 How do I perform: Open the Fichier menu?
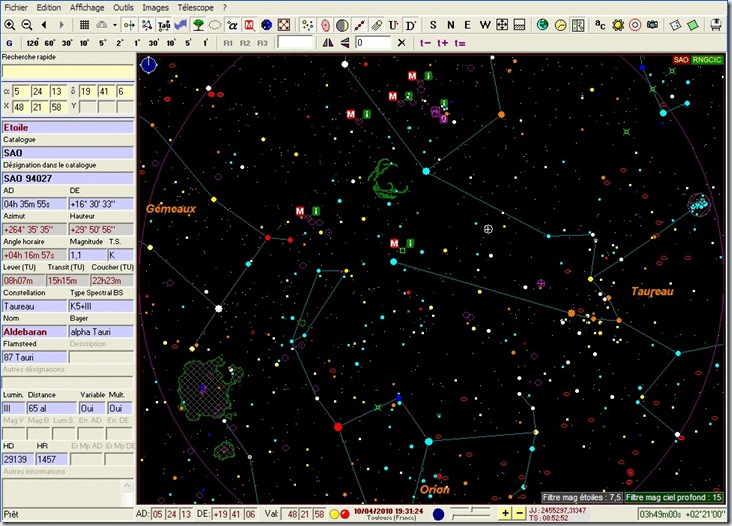(x=16, y=7)
